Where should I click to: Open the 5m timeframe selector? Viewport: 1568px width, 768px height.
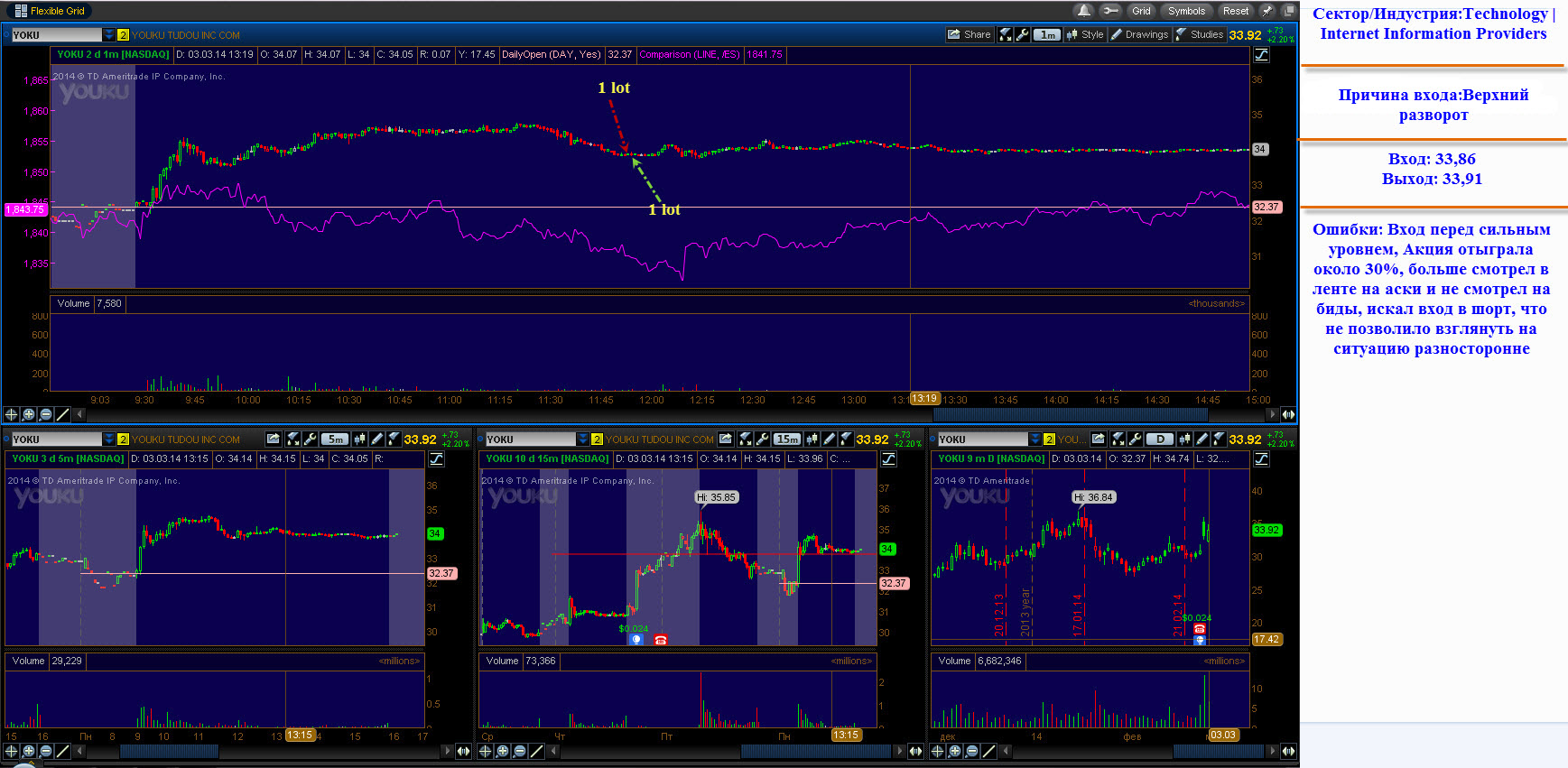click(x=335, y=439)
